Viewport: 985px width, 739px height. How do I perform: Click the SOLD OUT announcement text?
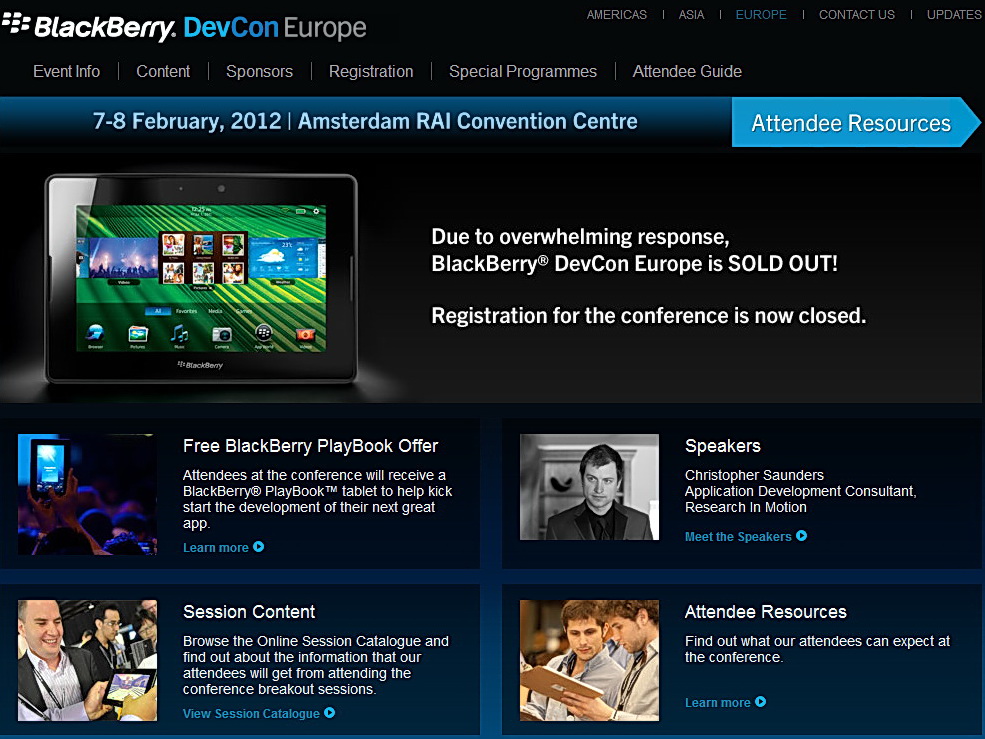tap(634, 249)
